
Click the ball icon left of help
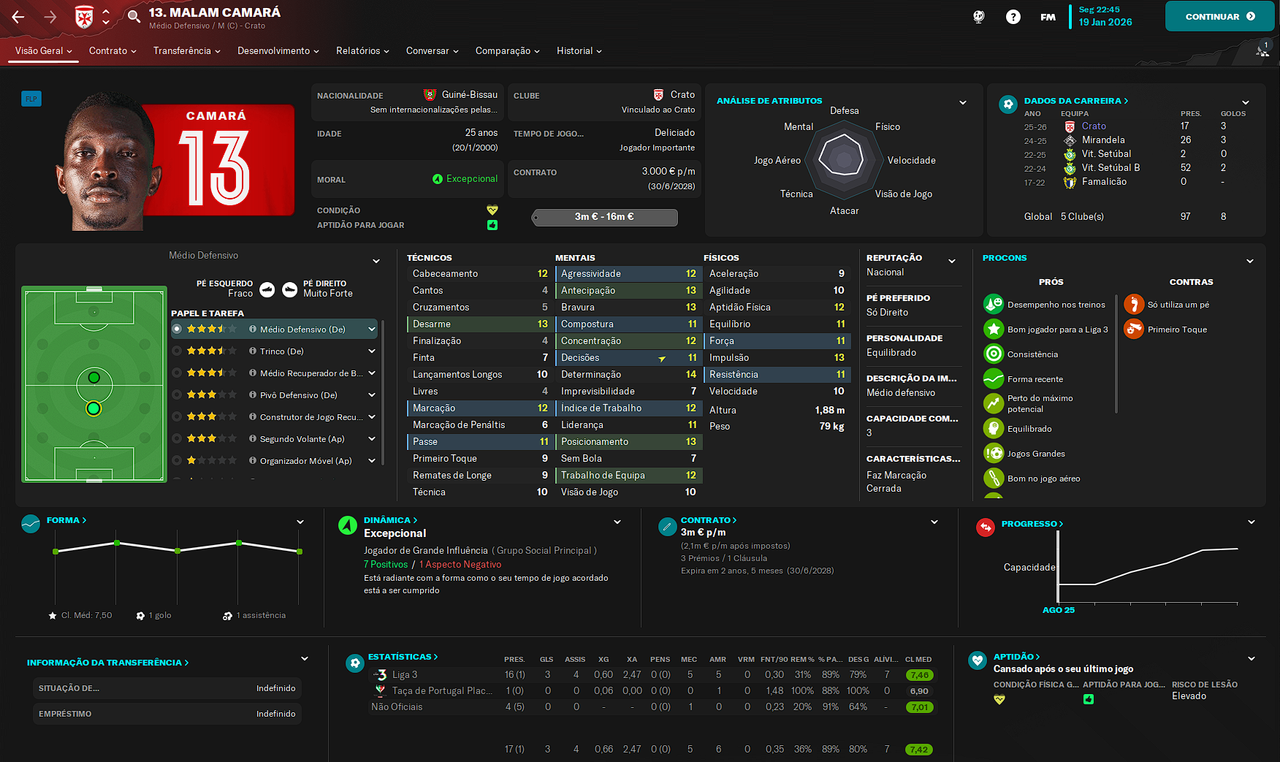(981, 17)
